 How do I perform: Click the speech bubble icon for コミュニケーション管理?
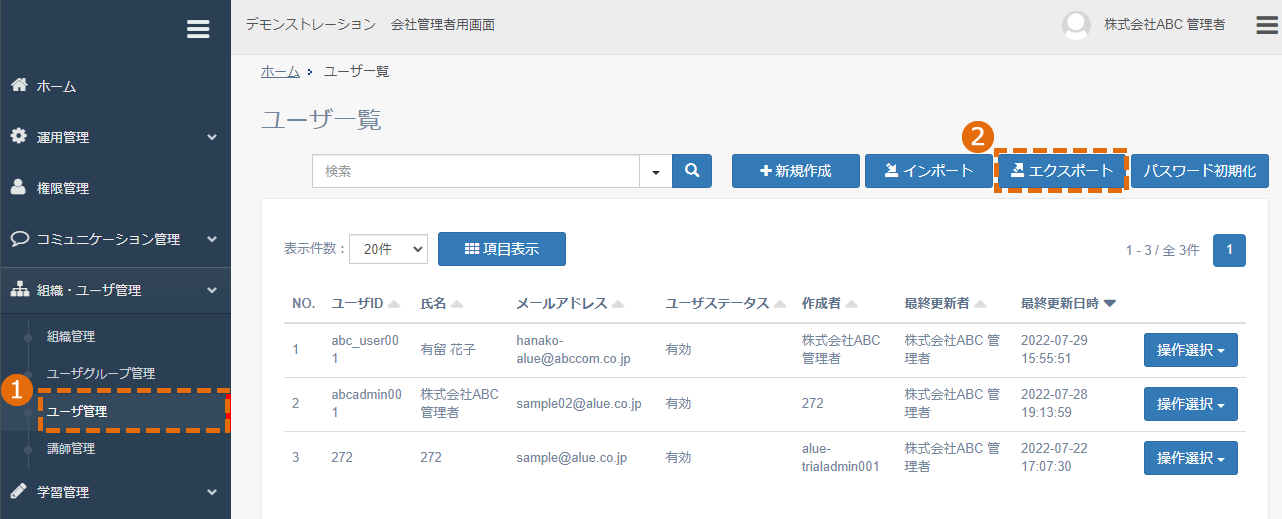click(18, 239)
